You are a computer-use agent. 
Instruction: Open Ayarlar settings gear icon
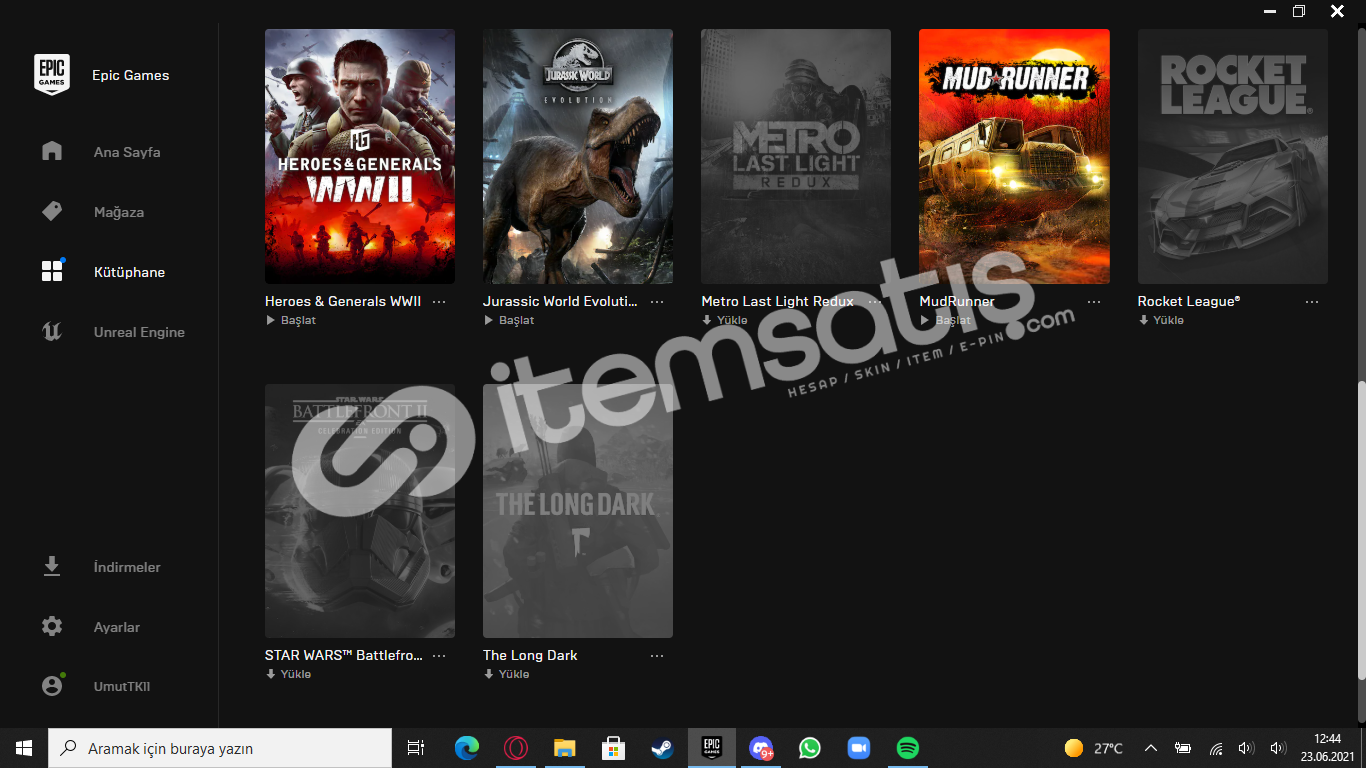[52, 627]
